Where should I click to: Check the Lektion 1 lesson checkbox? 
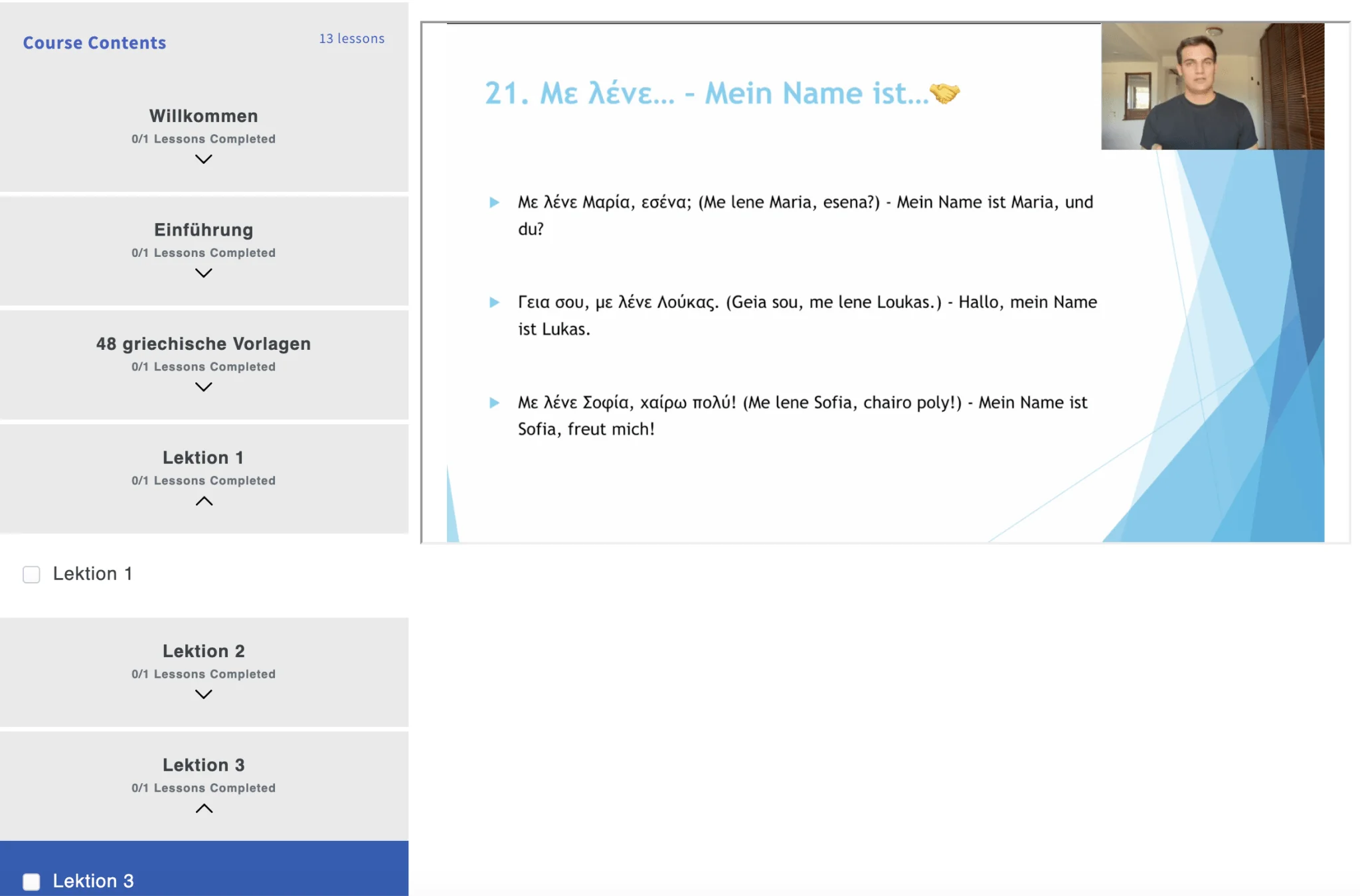pyautogui.click(x=31, y=574)
